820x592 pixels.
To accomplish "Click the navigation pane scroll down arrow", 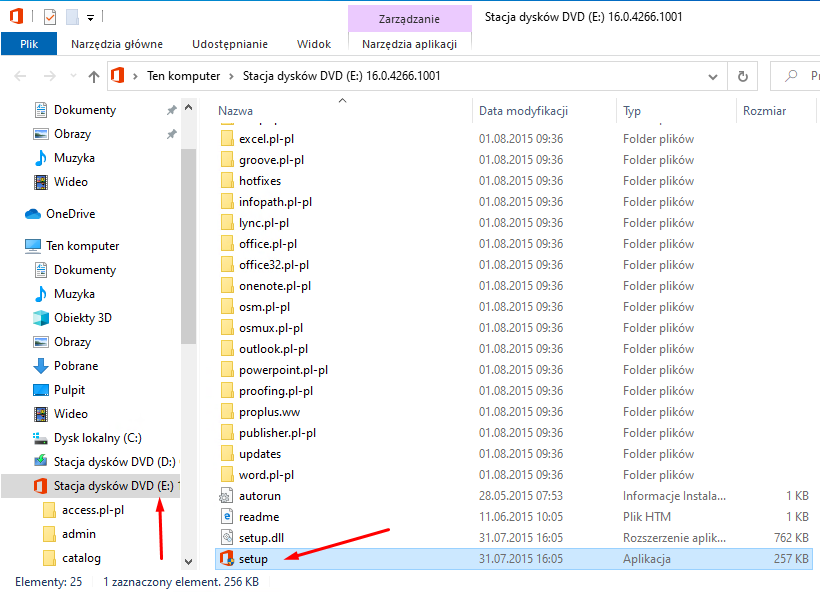I will click(x=189, y=562).
